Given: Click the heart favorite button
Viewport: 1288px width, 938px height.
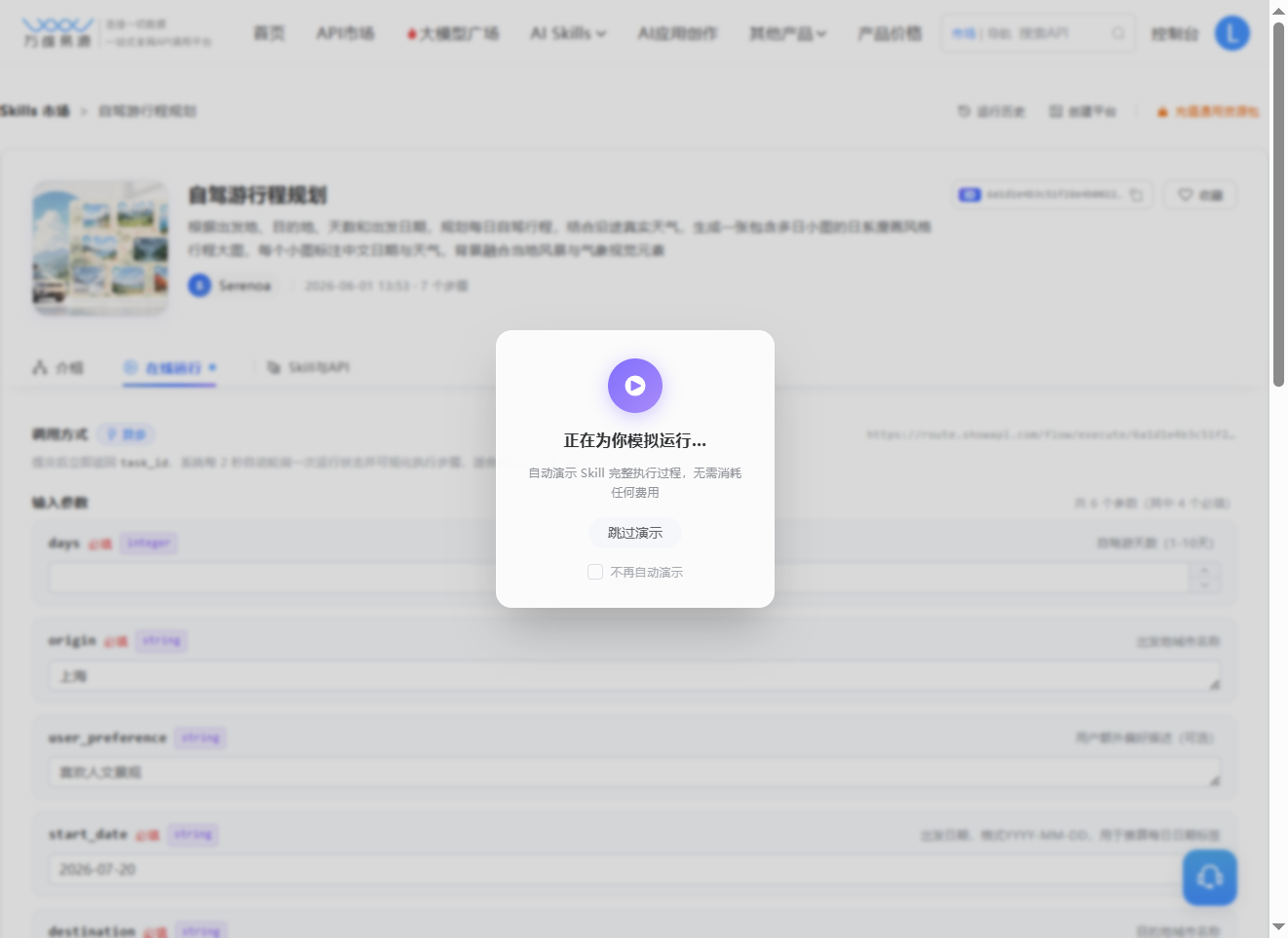Looking at the screenshot, I should 1200,195.
